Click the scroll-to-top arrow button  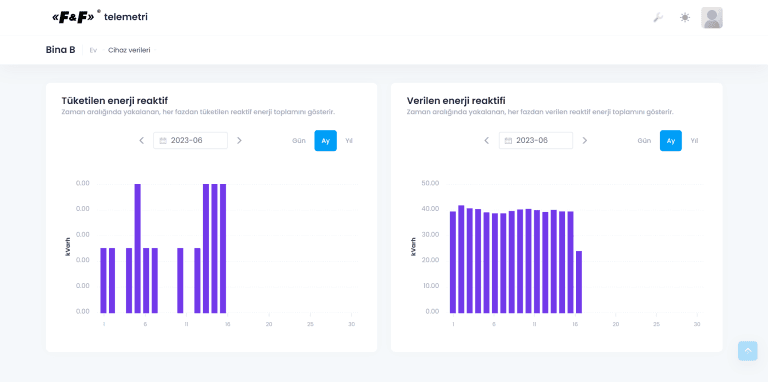pyautogui.click(x=747, y=351)
